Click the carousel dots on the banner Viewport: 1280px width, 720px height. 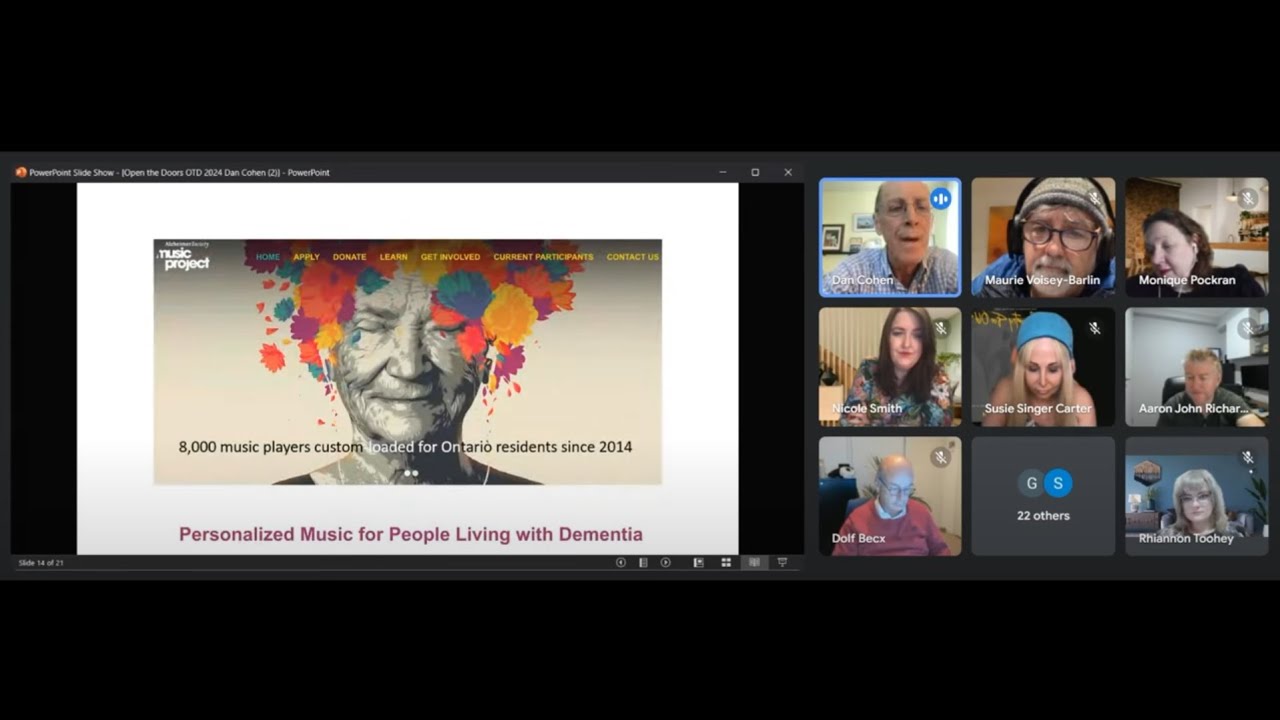click(411, 473)
